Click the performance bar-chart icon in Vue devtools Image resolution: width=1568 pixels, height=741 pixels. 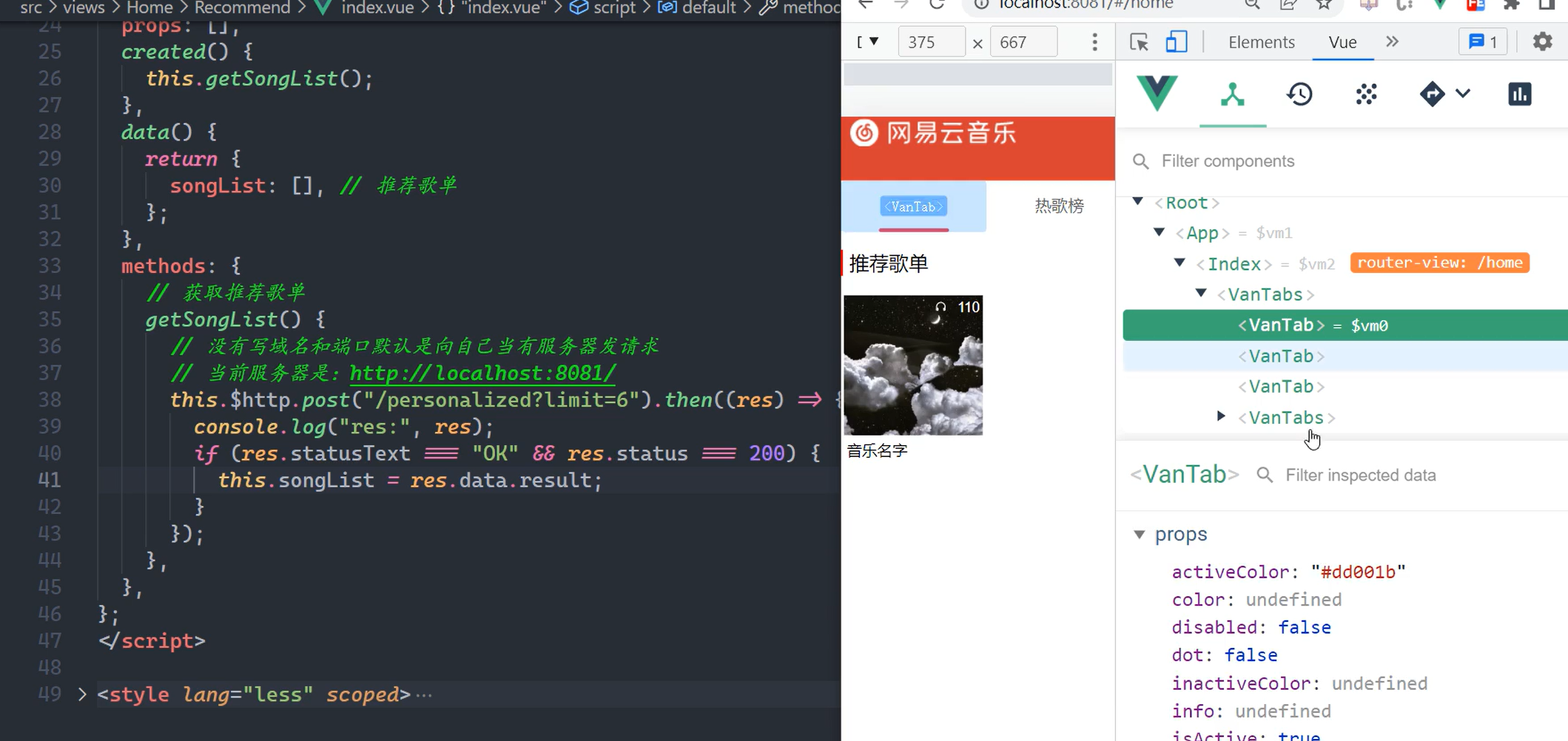(x=1518, y=94)
